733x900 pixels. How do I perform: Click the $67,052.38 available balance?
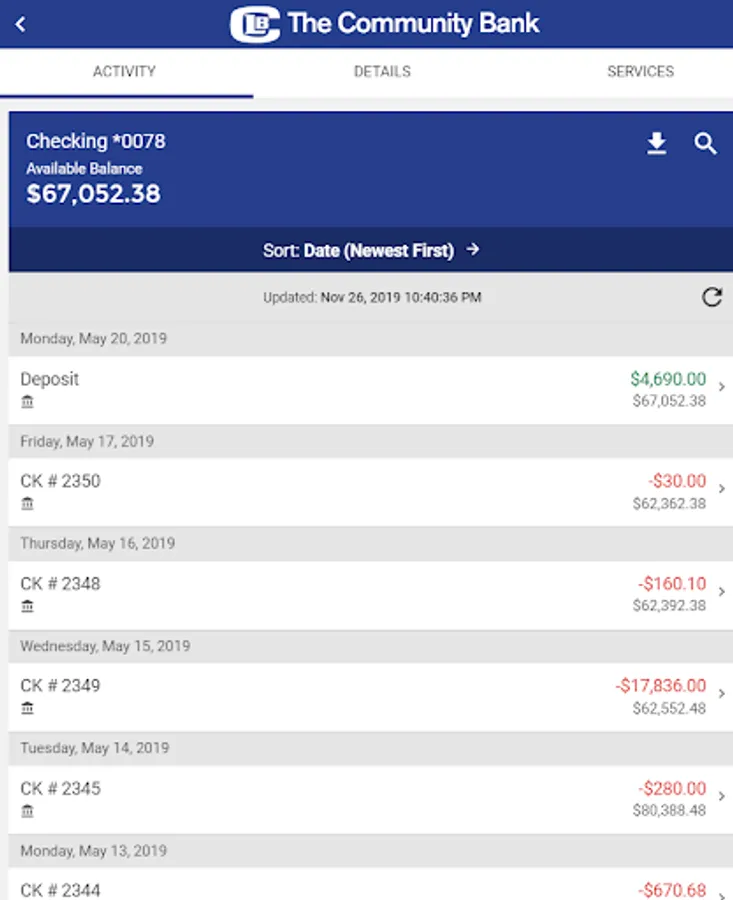click(x=94, y=193)
